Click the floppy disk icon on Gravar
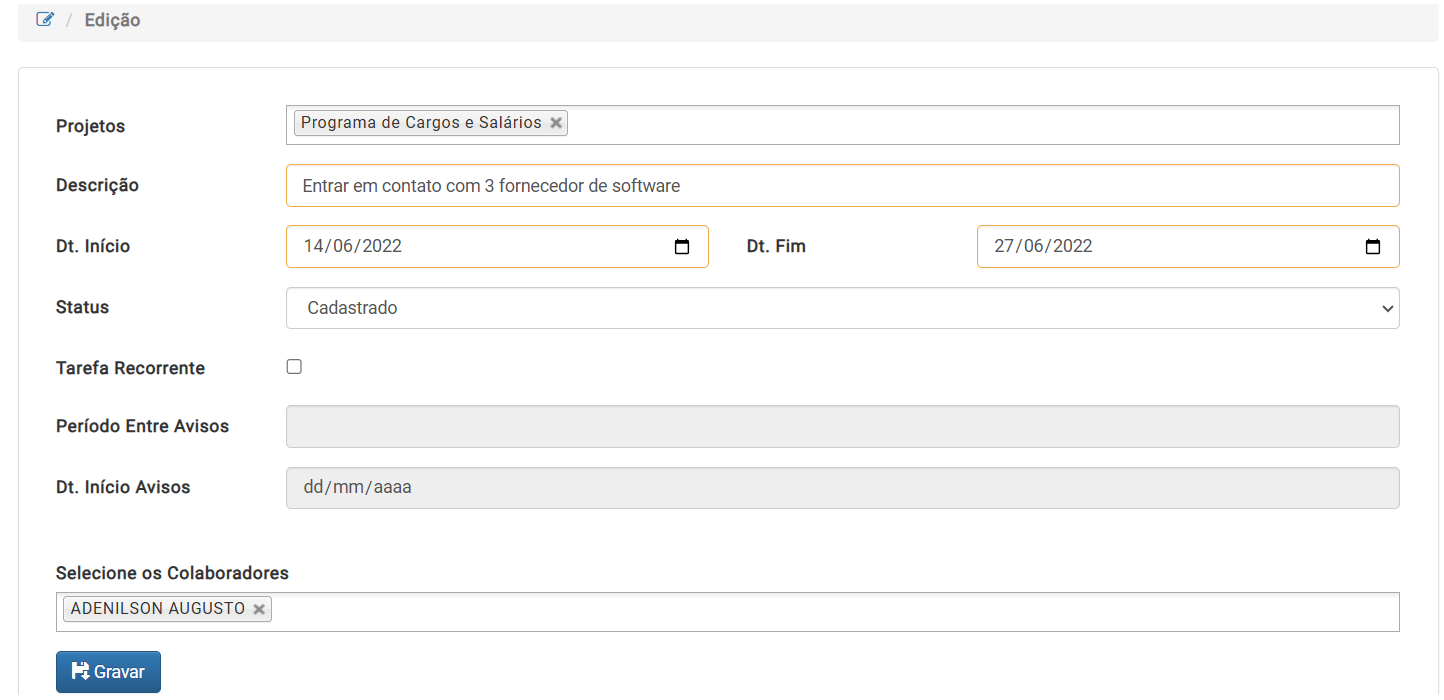 coord(81,671)
